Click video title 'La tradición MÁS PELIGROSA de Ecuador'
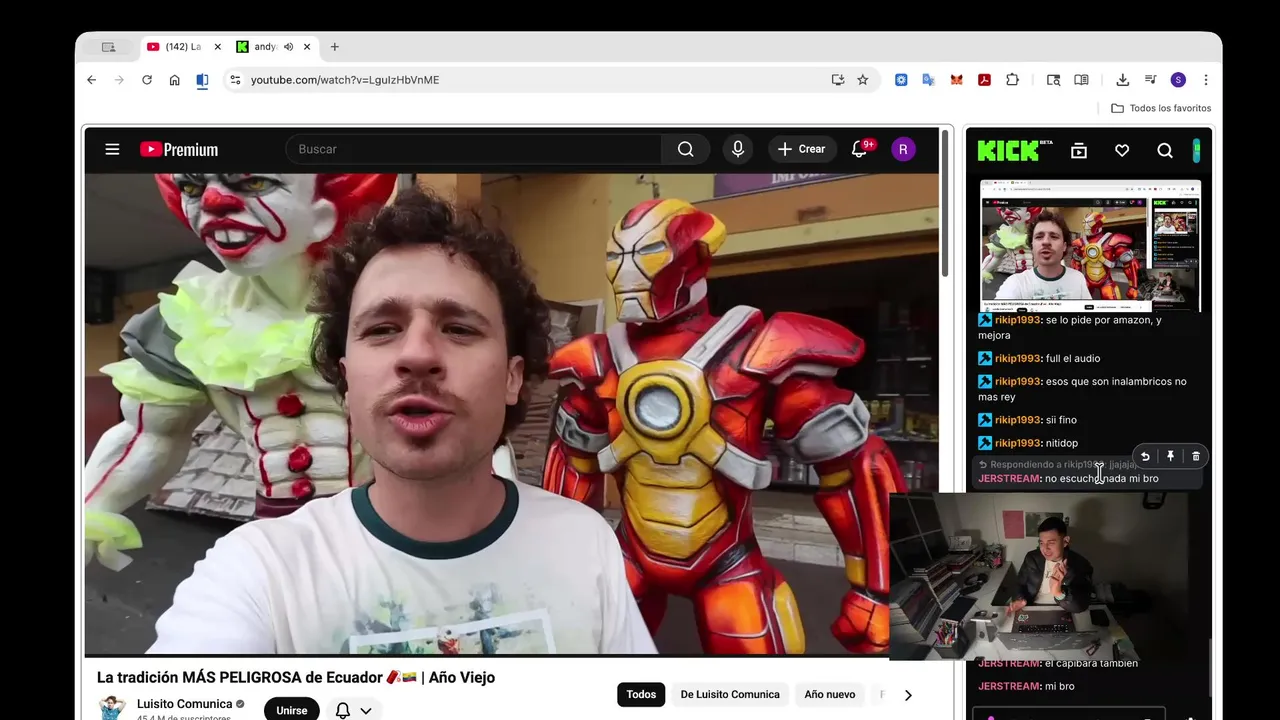Image resolution: width=1280 pixels, height=720 pixels. click(296, 677)
